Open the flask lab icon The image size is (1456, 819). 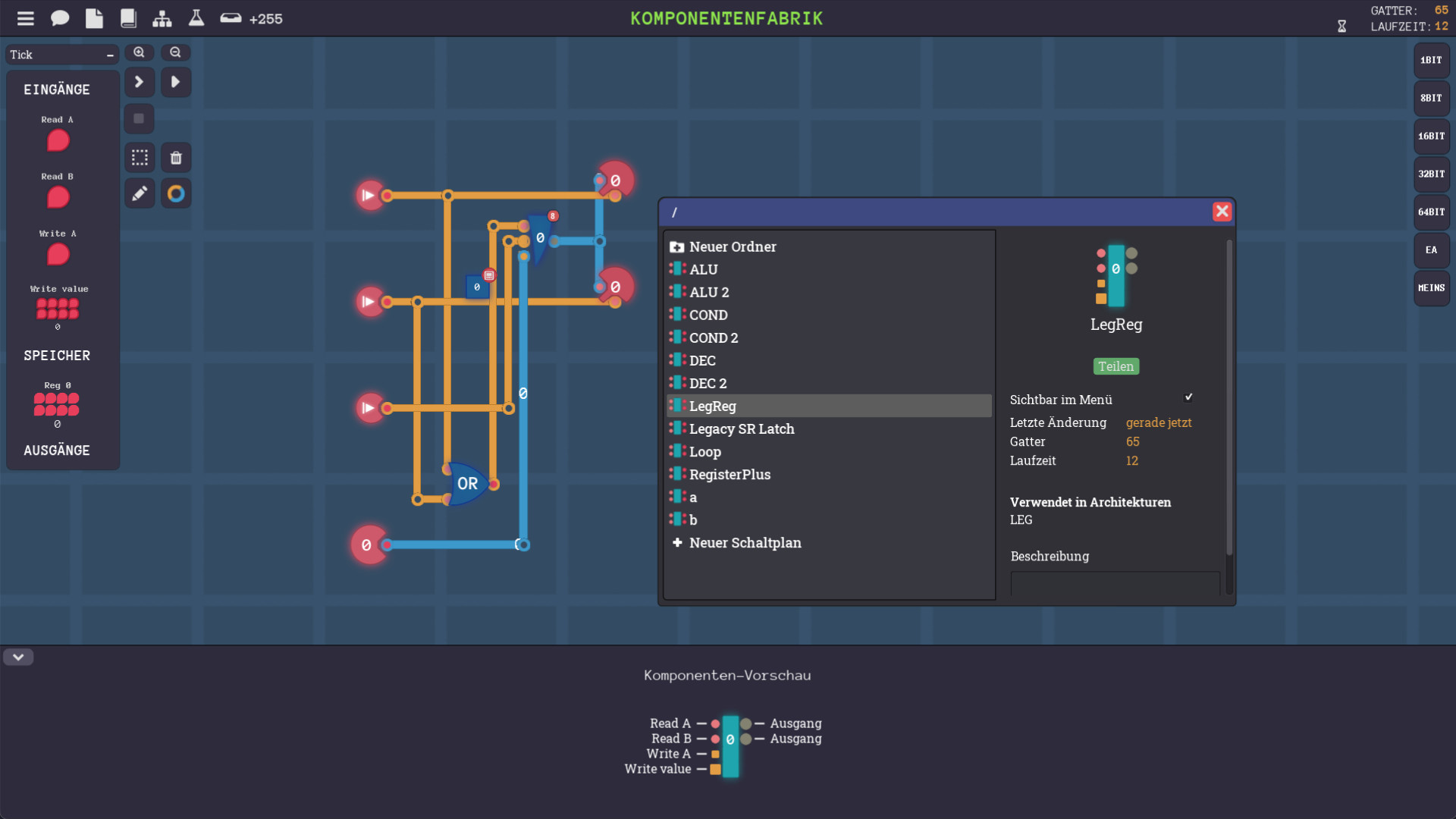click(196, 18)
